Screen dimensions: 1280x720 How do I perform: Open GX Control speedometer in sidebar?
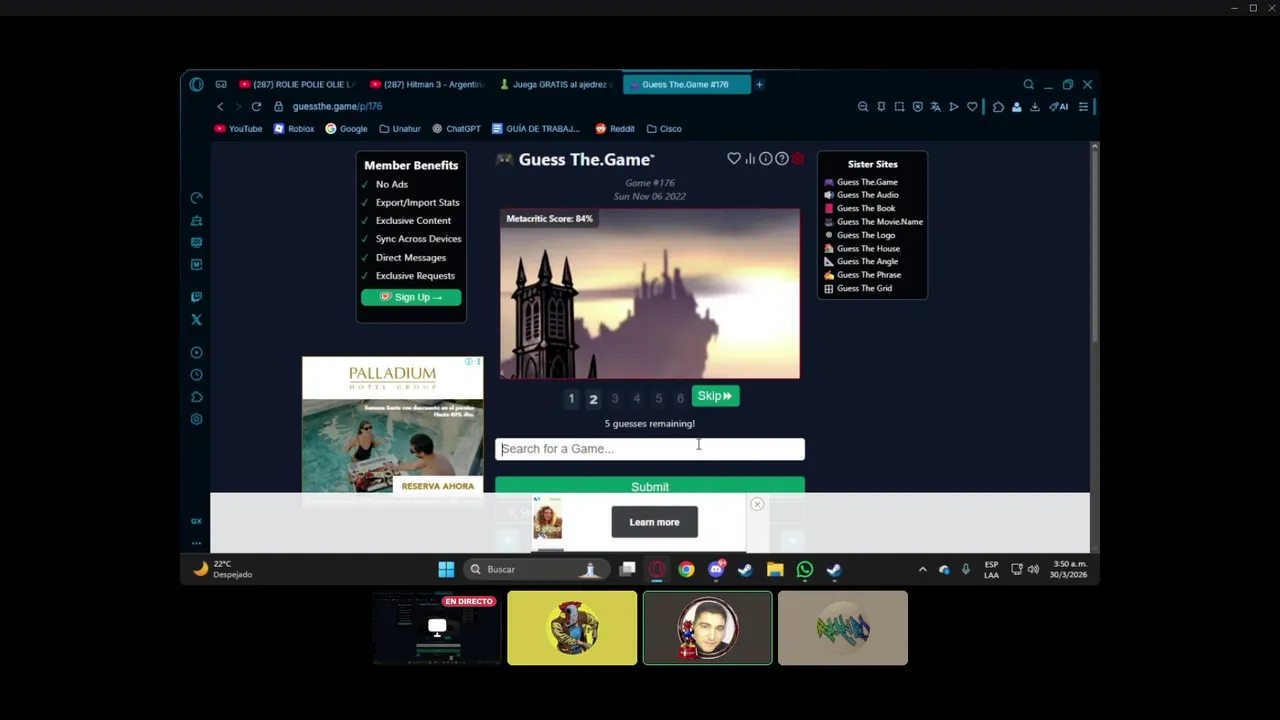point(196,198)
